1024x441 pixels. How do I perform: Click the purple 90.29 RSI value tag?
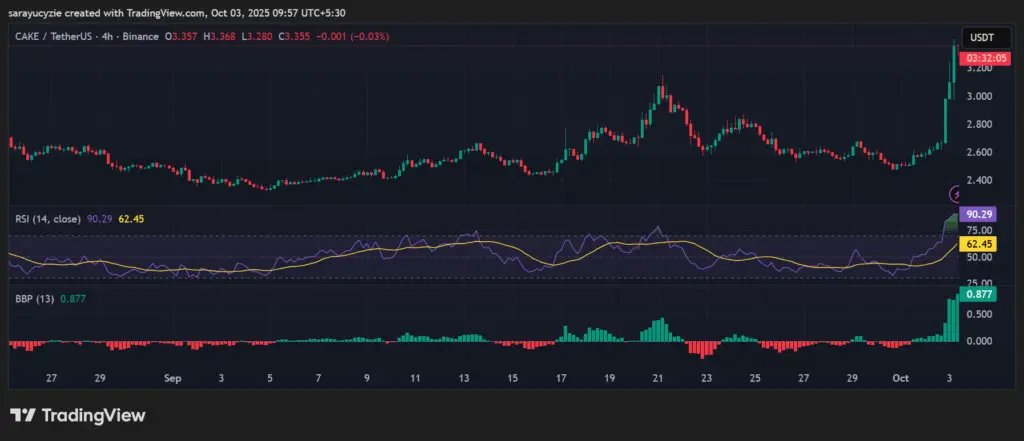978,215
